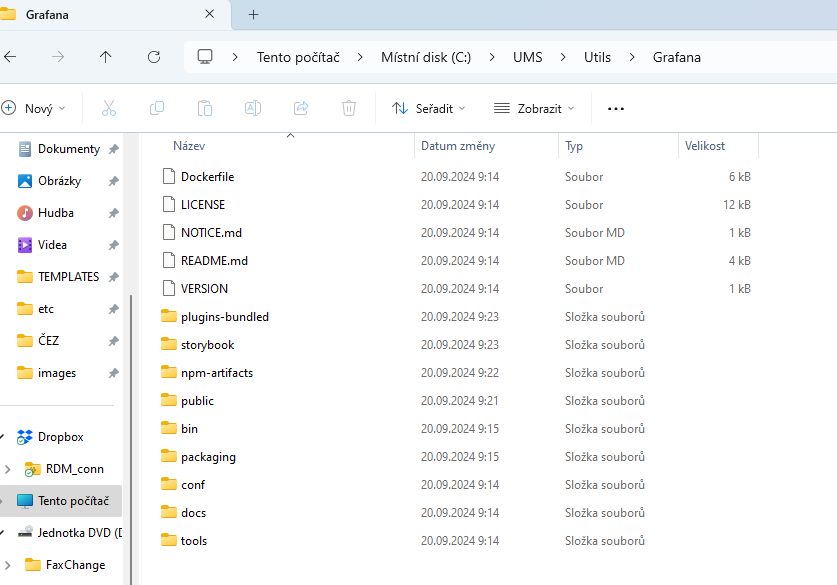837x585 pixels.
Task: Click the Paste clipboard icon
Action: pos(205,108)
